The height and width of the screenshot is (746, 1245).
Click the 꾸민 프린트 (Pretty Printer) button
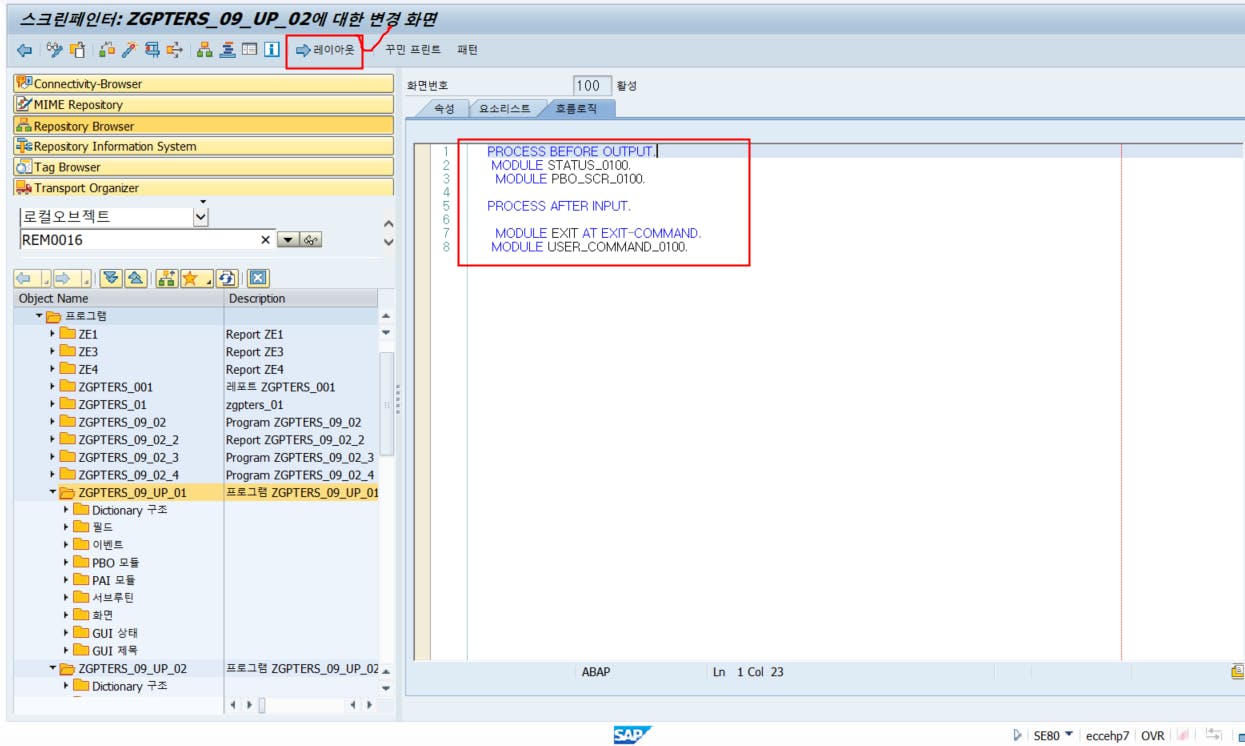413,50
